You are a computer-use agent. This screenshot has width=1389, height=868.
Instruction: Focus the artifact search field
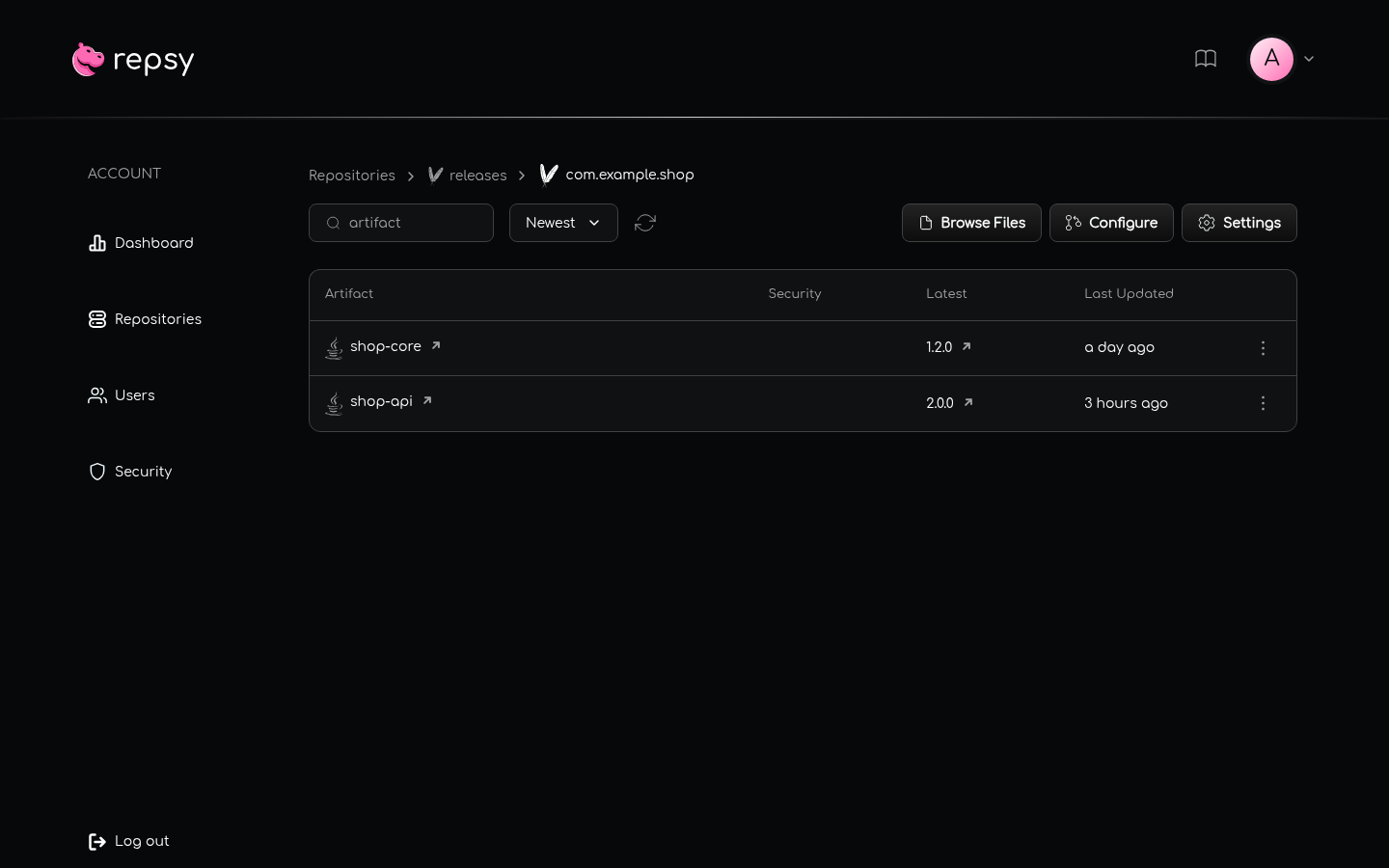[x=401, y=223]
